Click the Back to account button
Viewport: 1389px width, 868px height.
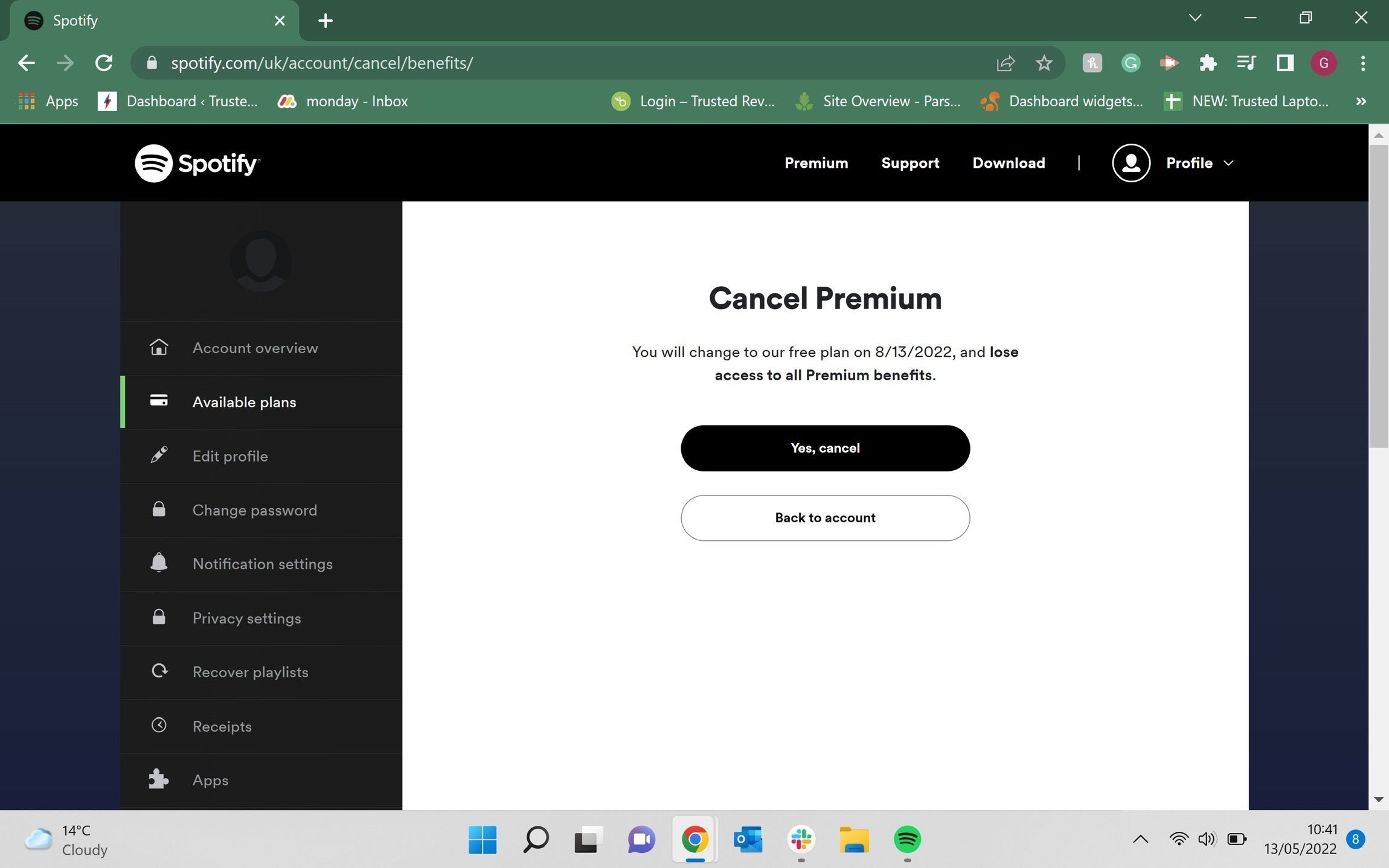click(x=825, y=518)
